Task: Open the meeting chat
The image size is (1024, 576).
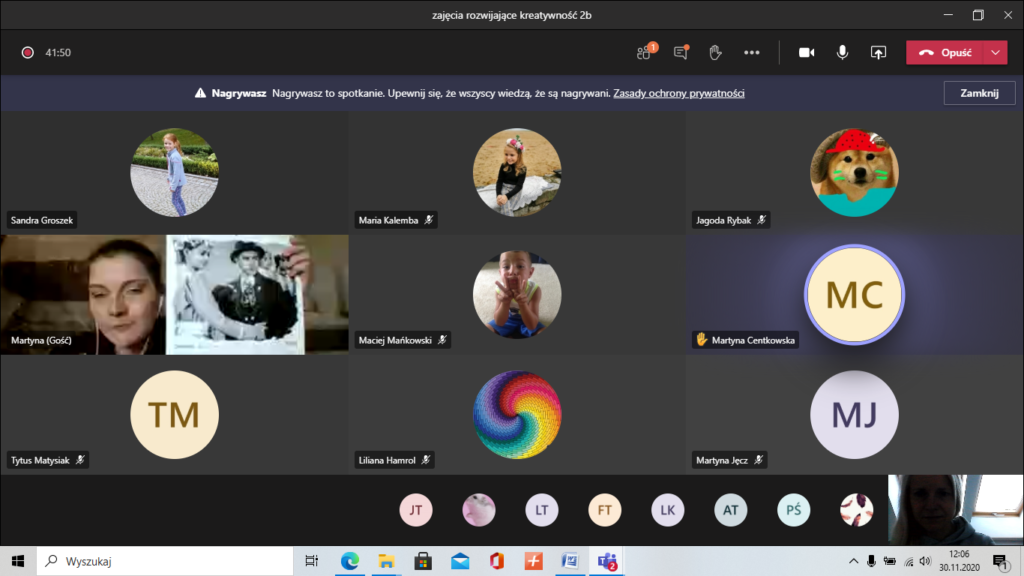Action: [681, 52]
